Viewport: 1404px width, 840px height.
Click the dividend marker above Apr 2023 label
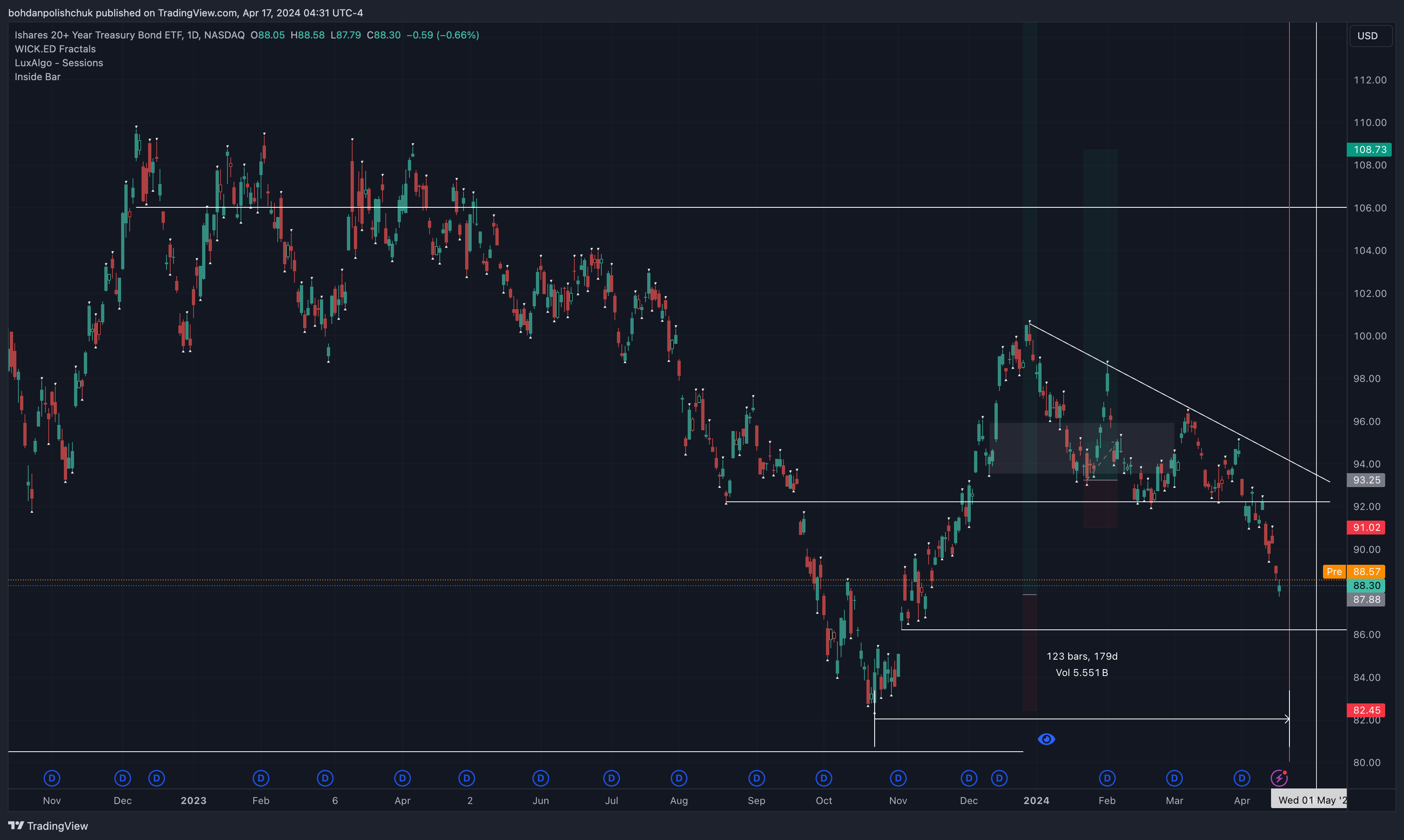click(403, 778)
